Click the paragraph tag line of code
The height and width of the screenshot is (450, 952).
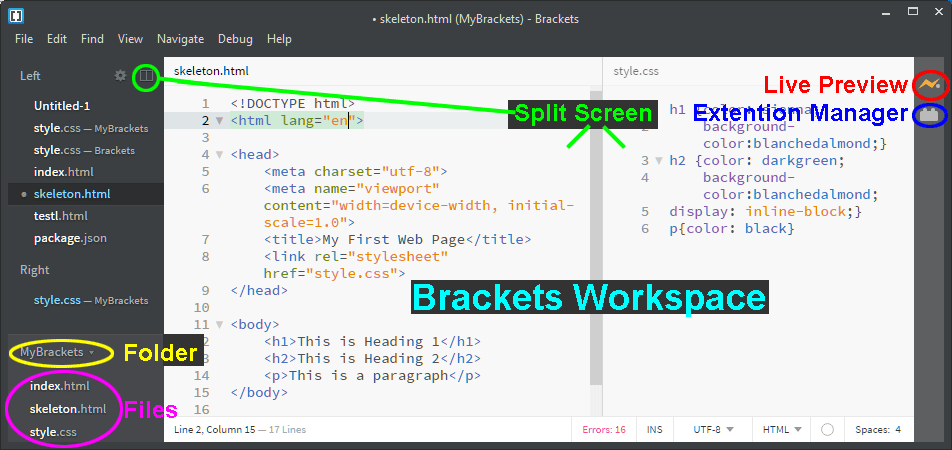point(372,375)
